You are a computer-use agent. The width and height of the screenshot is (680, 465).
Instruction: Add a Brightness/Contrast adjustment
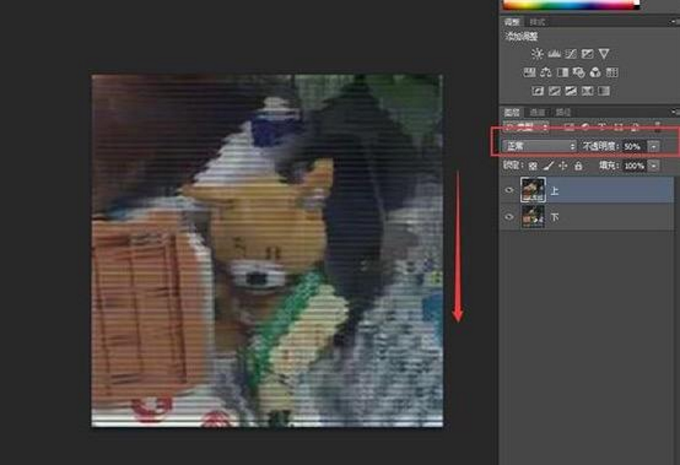(537, 54)
